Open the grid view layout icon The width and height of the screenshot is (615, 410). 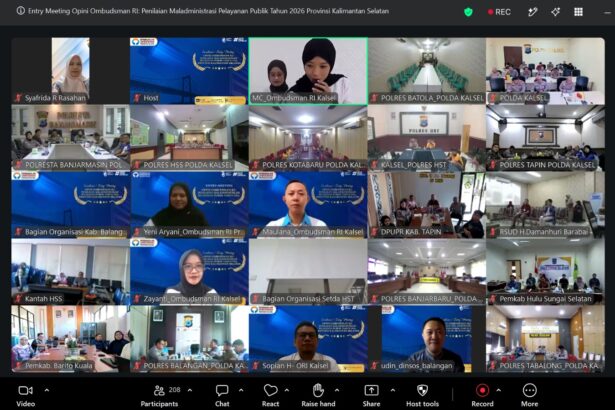[579, 12]
